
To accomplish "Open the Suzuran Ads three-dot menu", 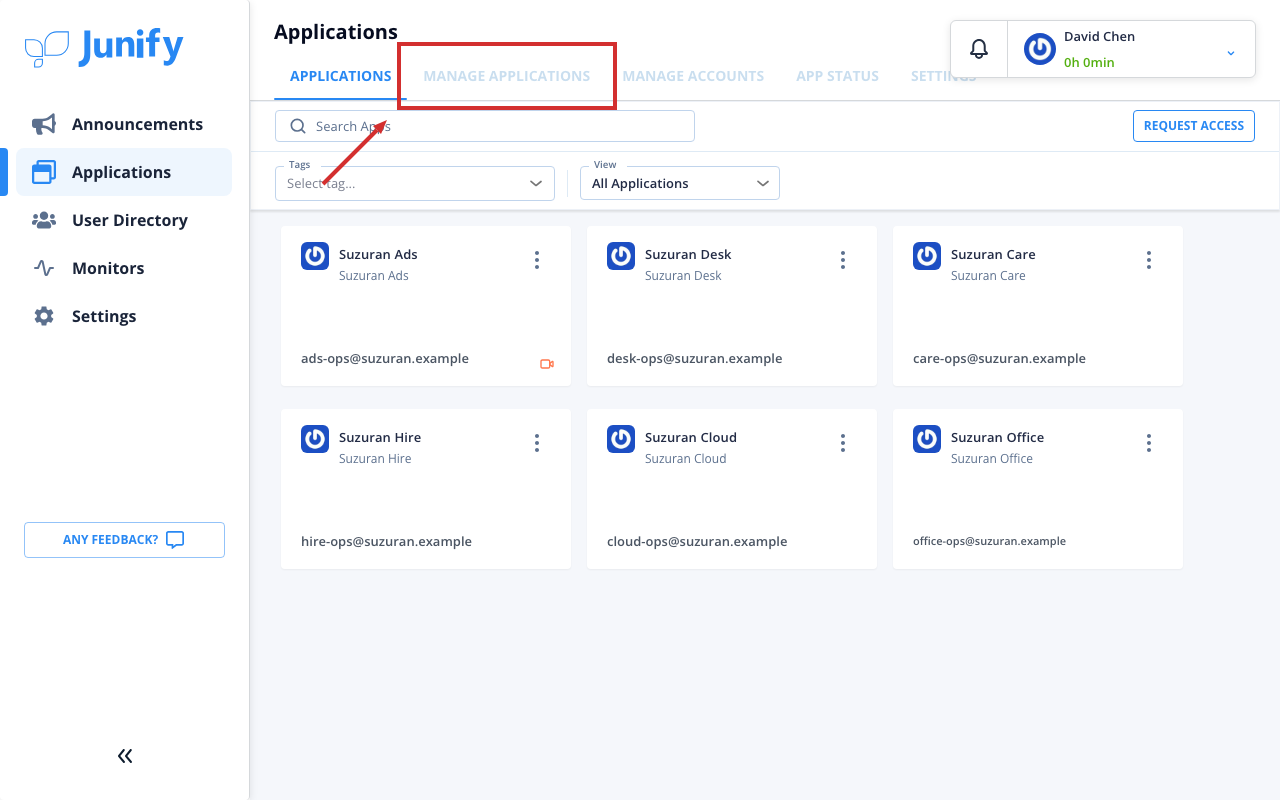I will [x=537, y=260].
